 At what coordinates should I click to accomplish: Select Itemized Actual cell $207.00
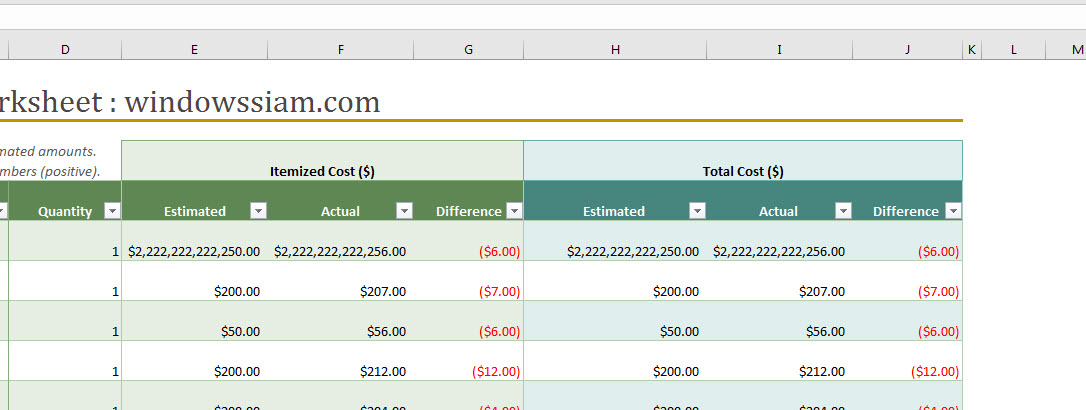(x=341, y=281)
